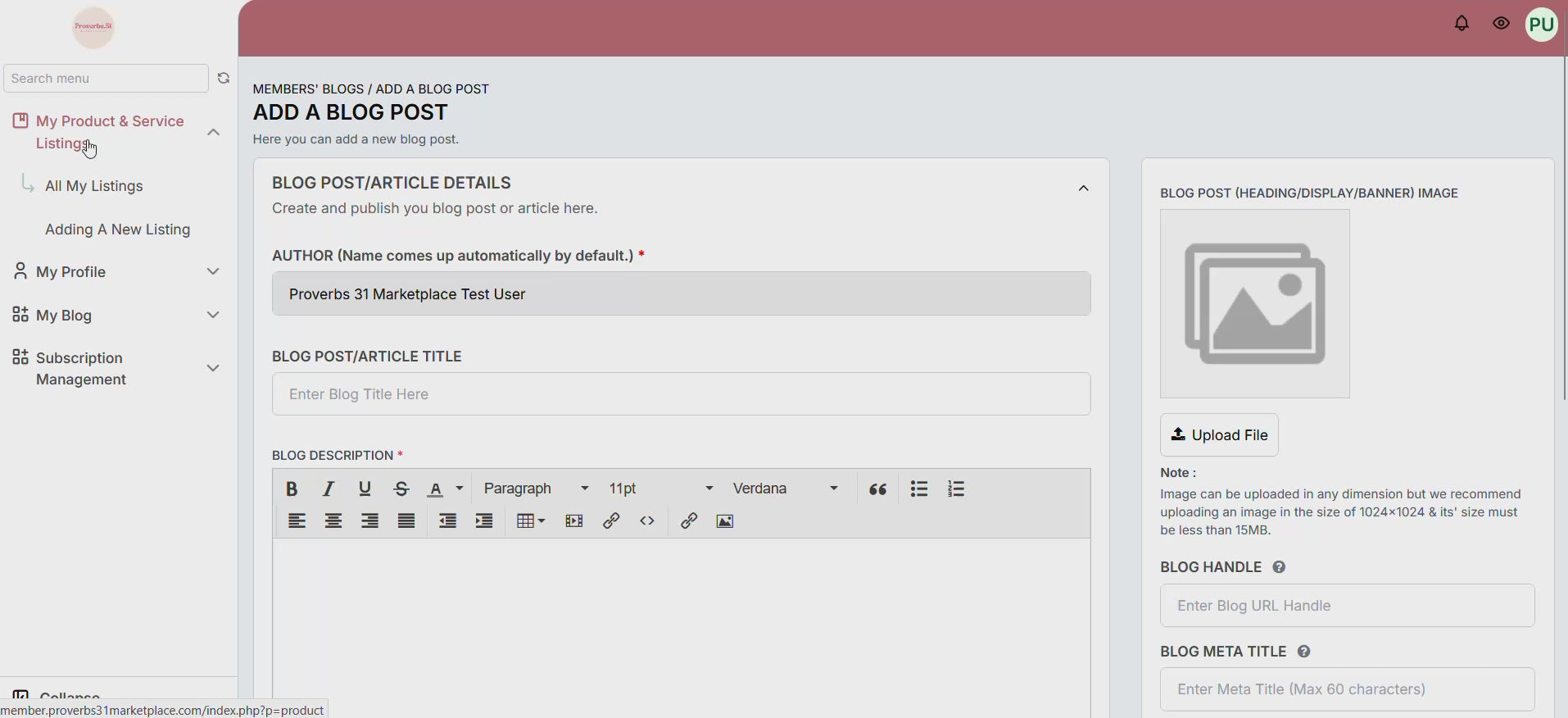Open All My Listings menu item
This screenshot has height=718, width=1568.
click(94, 186)
